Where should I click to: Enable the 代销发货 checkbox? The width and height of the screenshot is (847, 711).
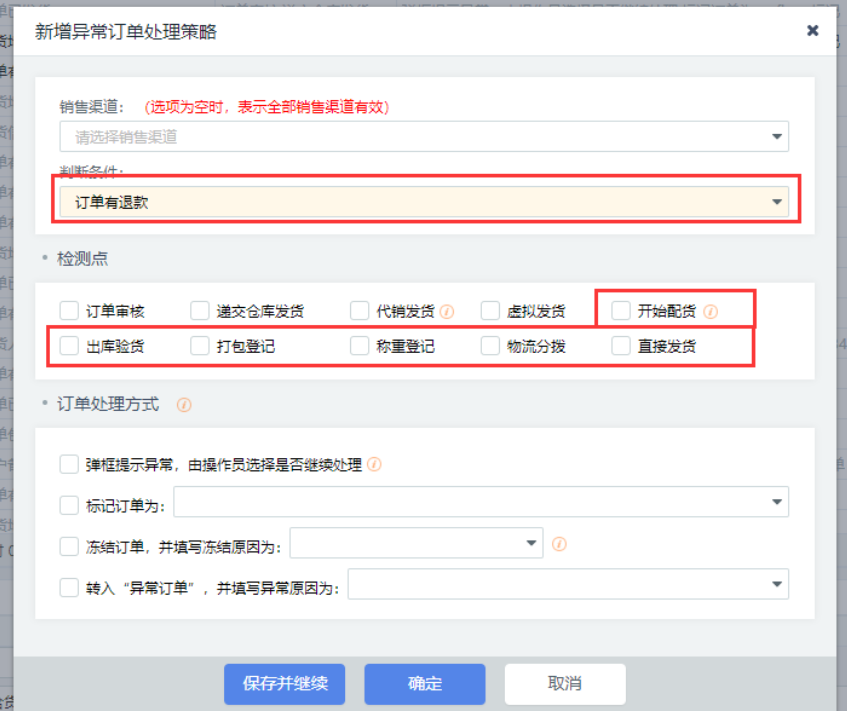tap(360, 311)
